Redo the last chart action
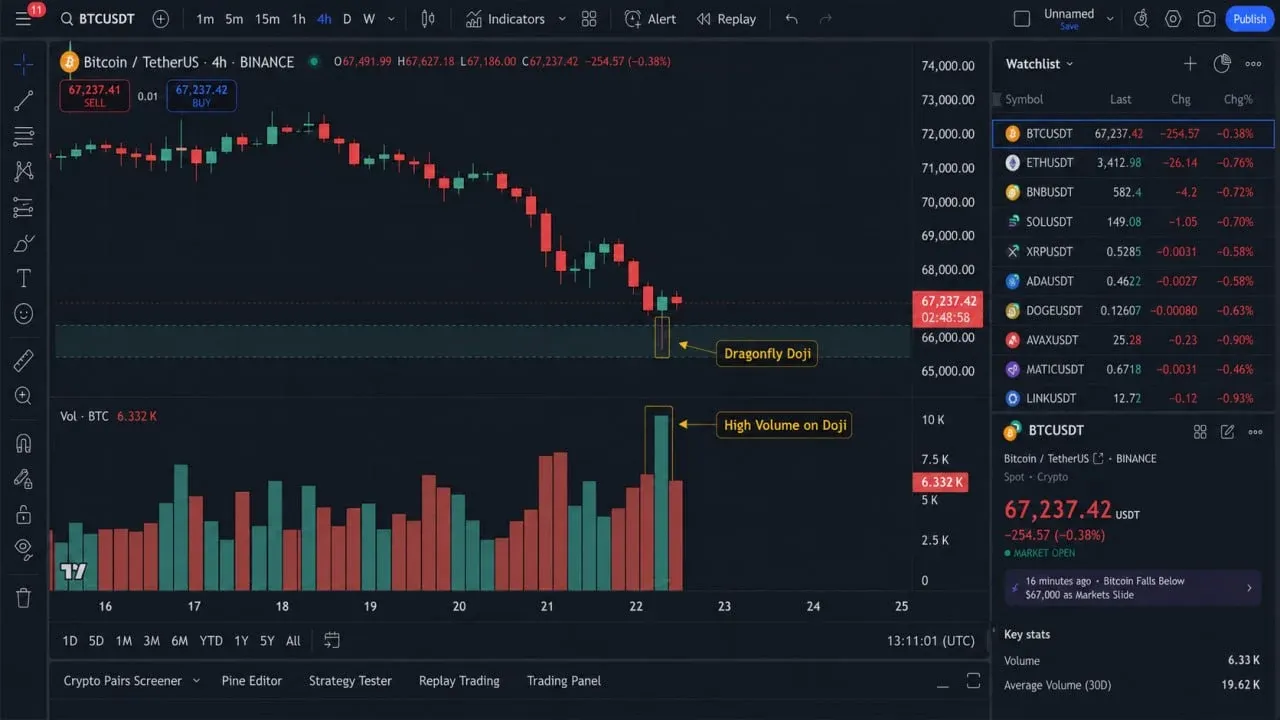This screenshot has height=720, width=1280. point(825,19)
